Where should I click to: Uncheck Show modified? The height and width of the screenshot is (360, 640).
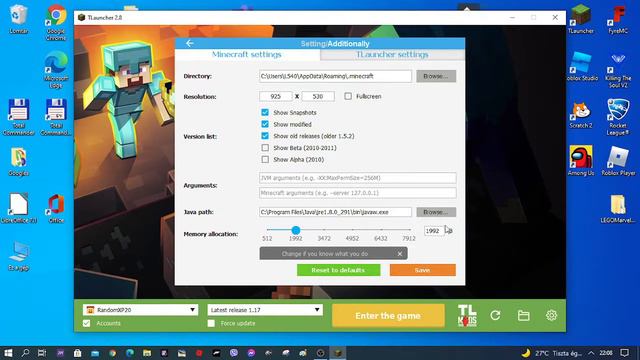(265, 124)
